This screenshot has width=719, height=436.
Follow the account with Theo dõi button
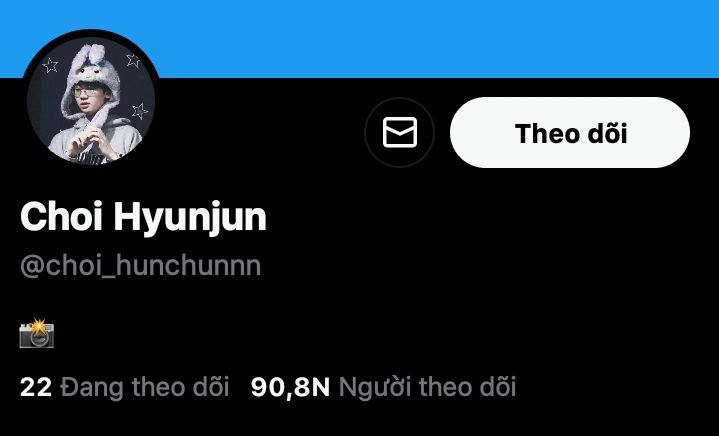pyautogui.click(x=570, y=132)
